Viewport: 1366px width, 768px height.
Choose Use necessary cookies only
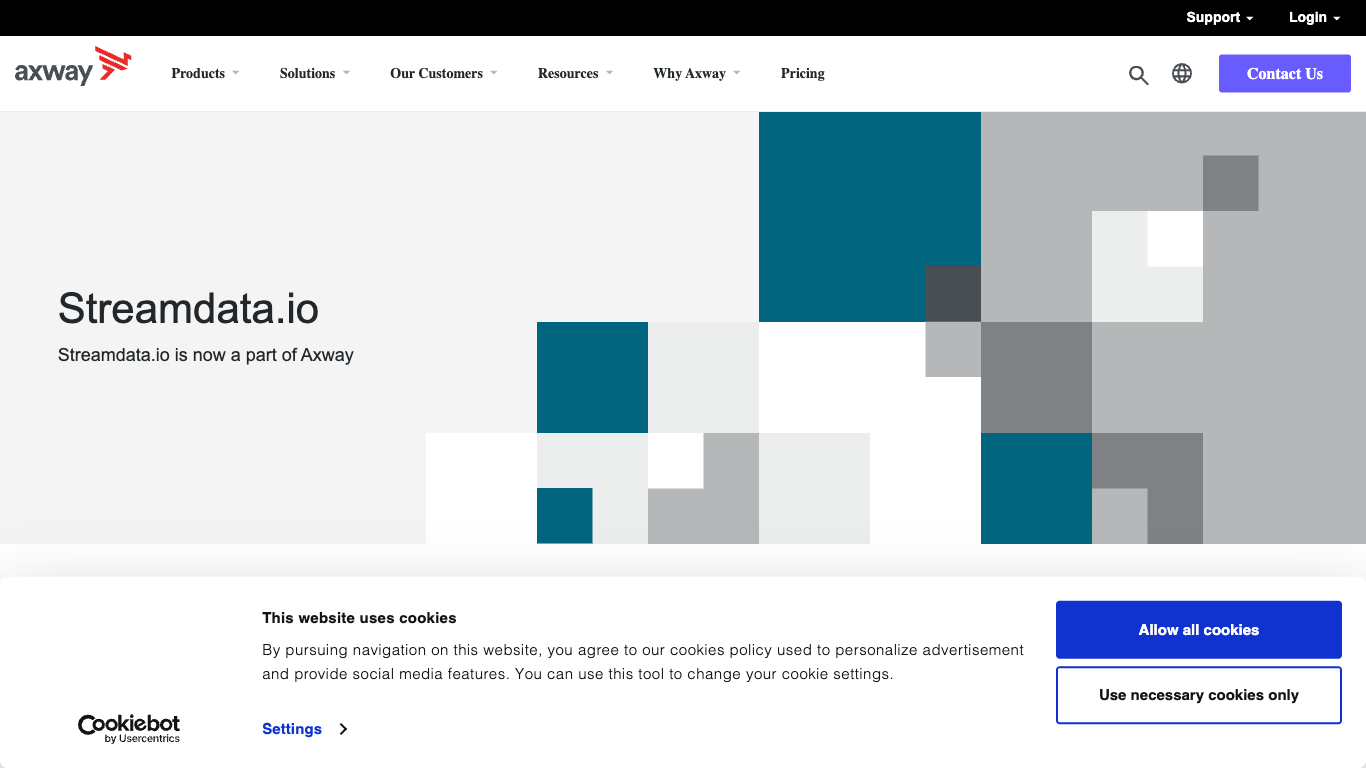(1199, 695)
